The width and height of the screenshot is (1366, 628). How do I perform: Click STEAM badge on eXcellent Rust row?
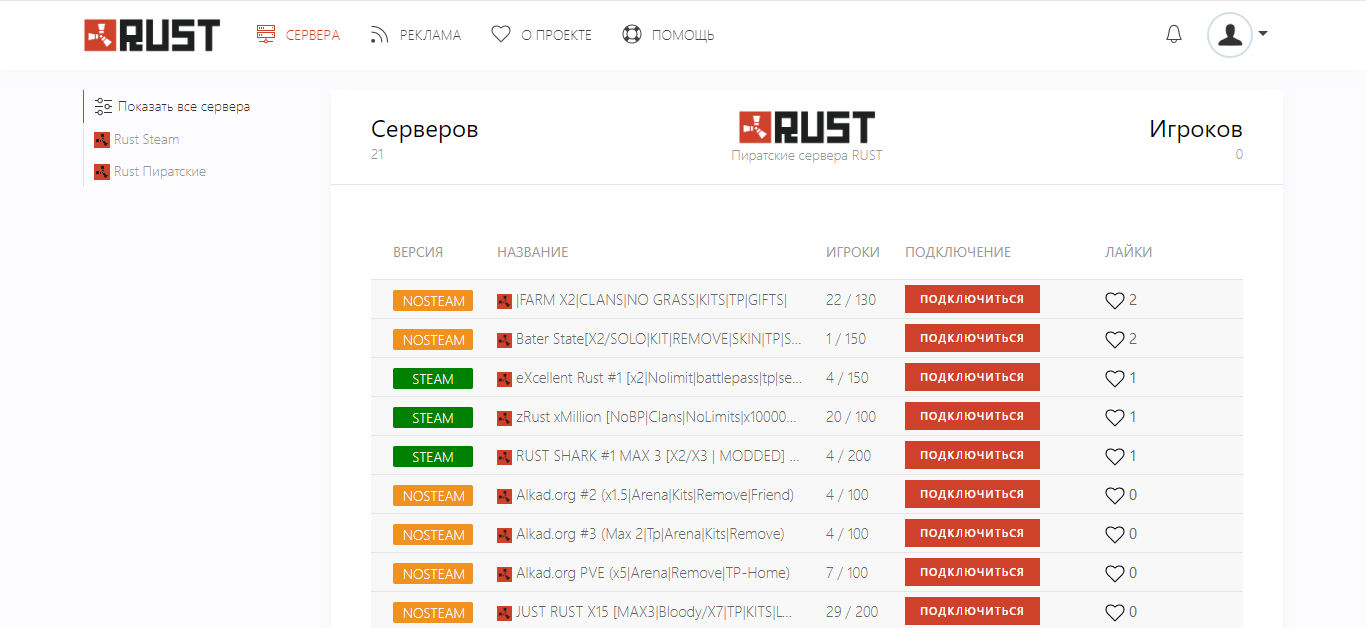[433, 379]
